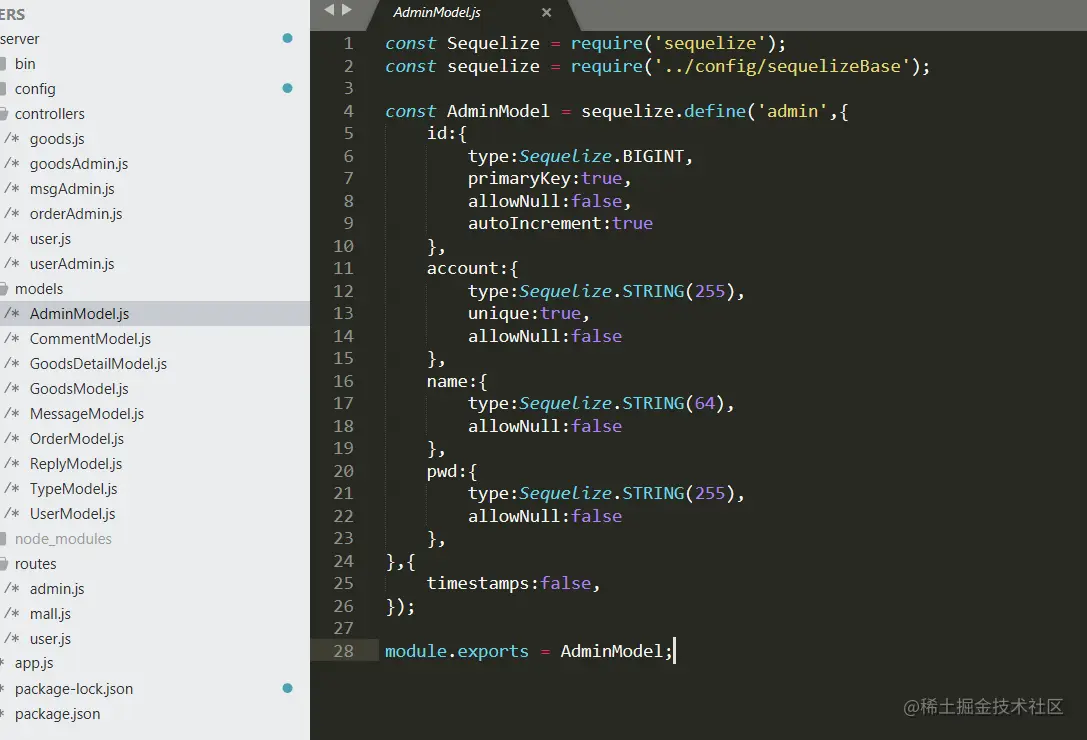Click 'name:{' on line 16

pos(457,381)
